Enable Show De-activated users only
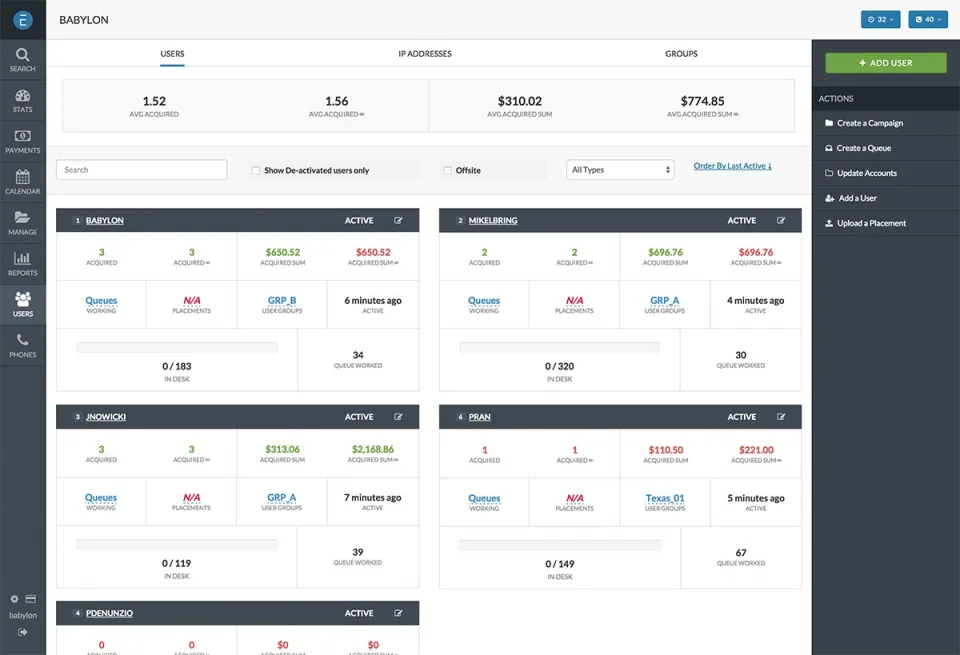The height and width of the screenshot is (655, 960). pos(256,170)
